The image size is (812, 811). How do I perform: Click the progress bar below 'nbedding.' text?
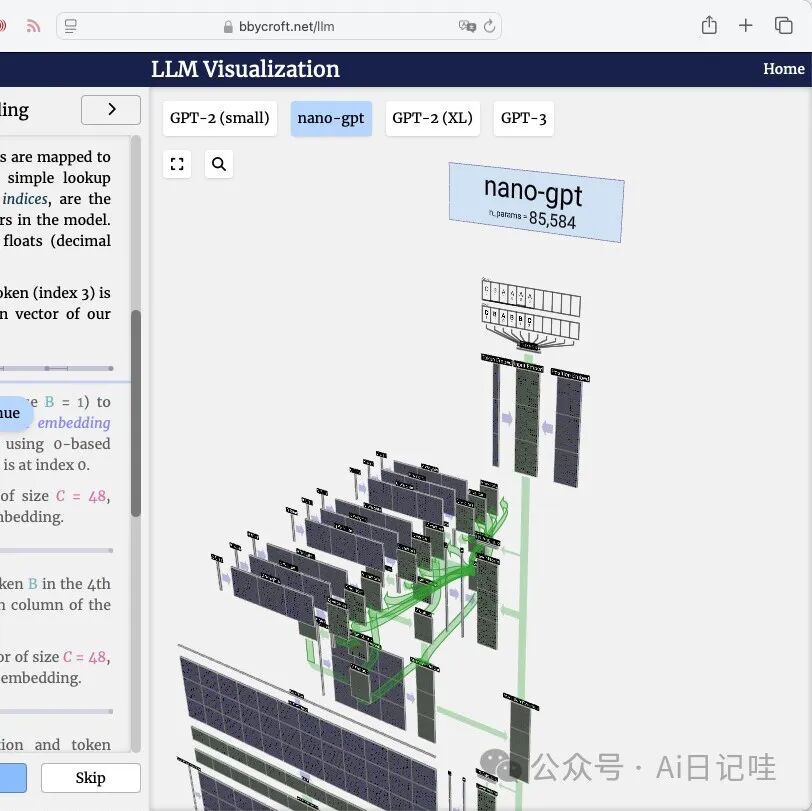point(56,551)
